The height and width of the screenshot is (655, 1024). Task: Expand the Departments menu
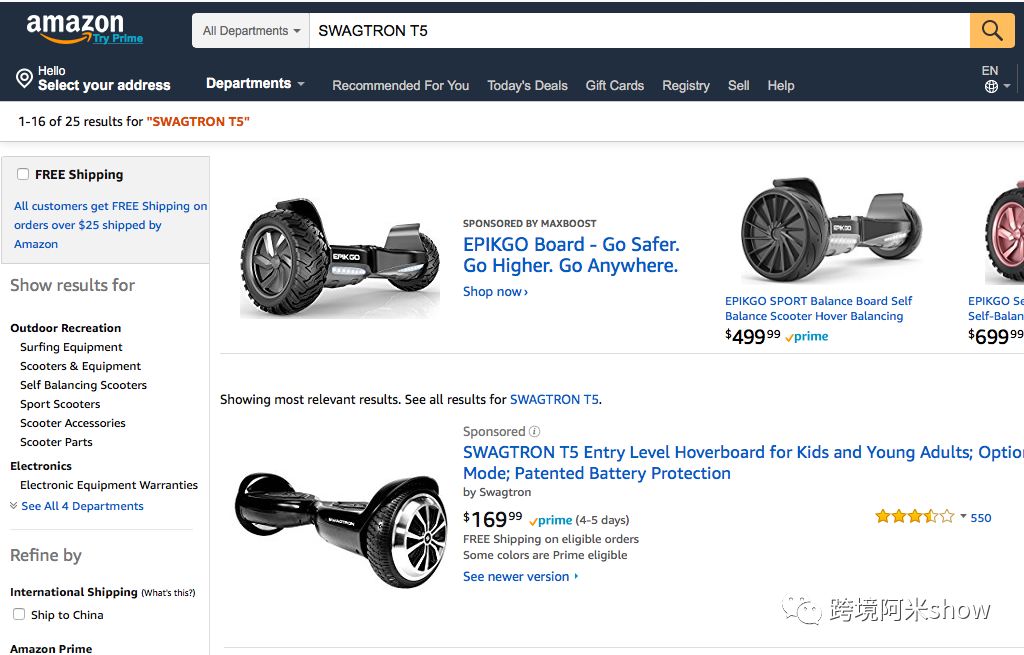(x=255, y=84)
